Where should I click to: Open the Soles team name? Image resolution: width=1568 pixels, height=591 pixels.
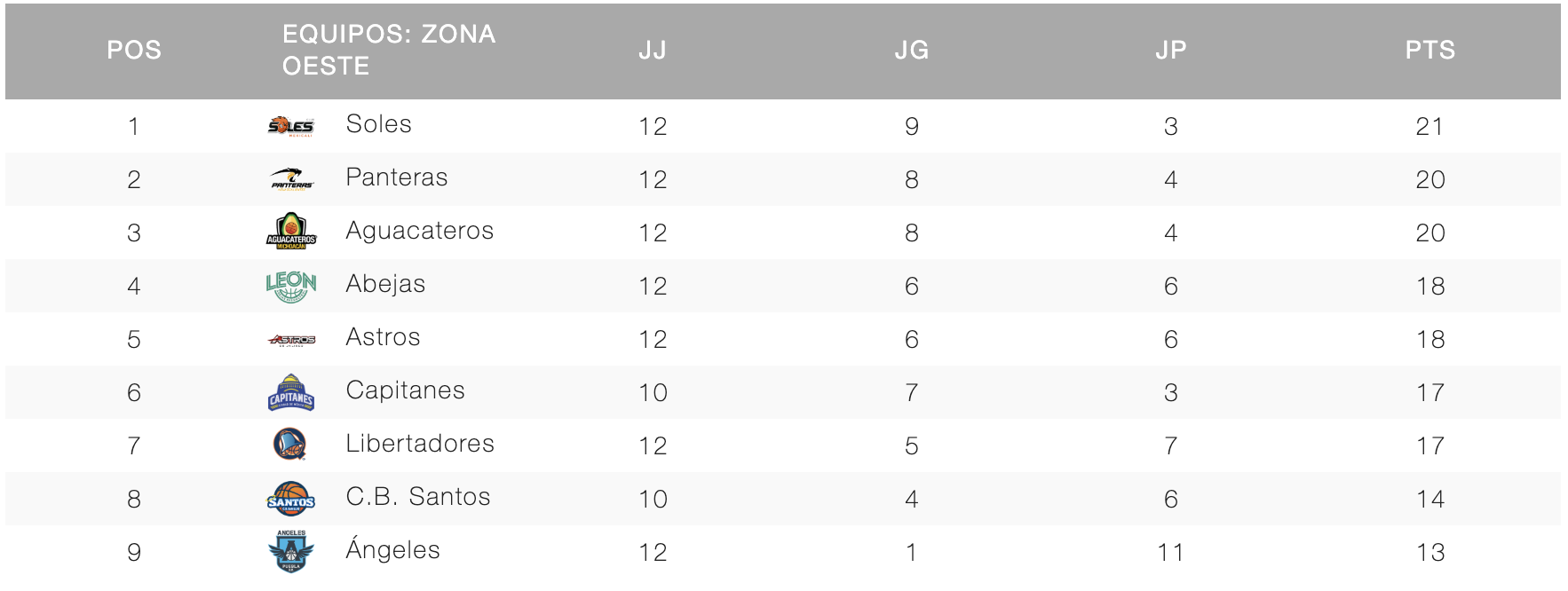point(379,124)
